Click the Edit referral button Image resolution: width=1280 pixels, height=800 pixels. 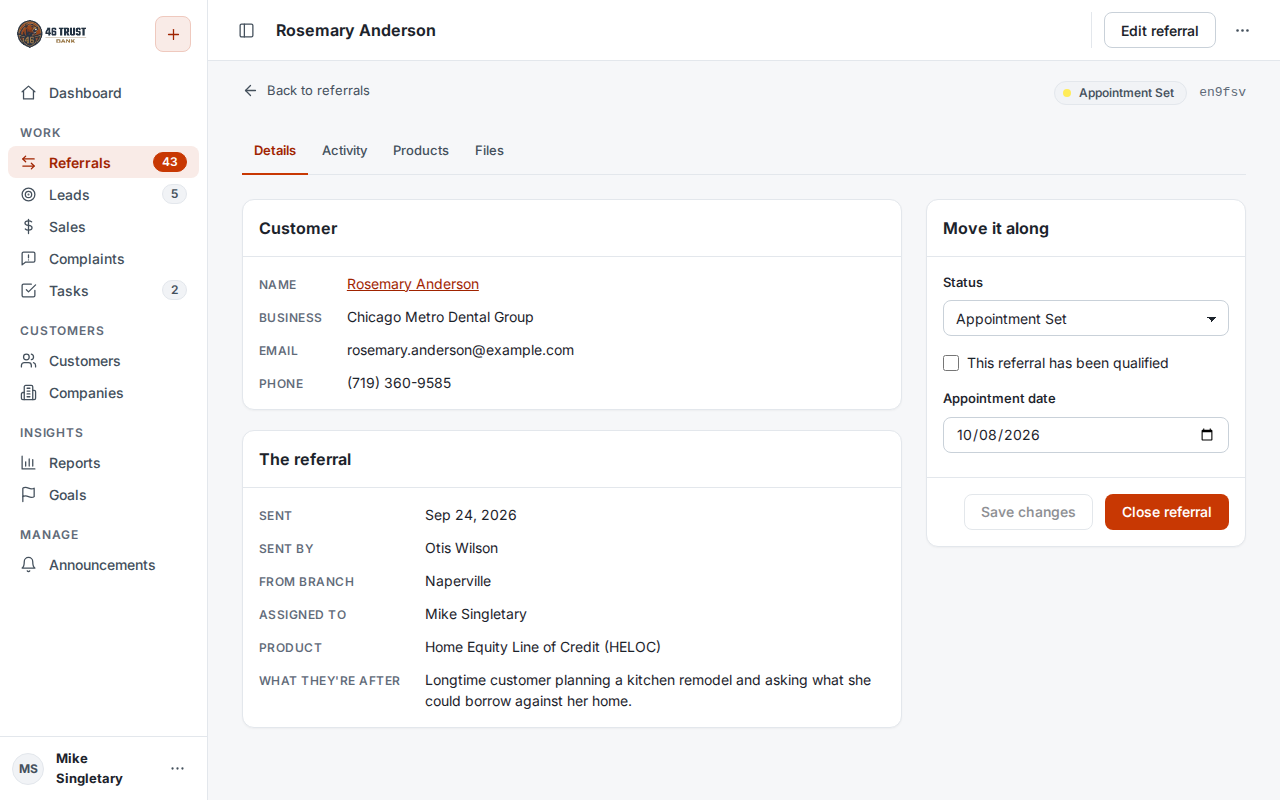1160,31
